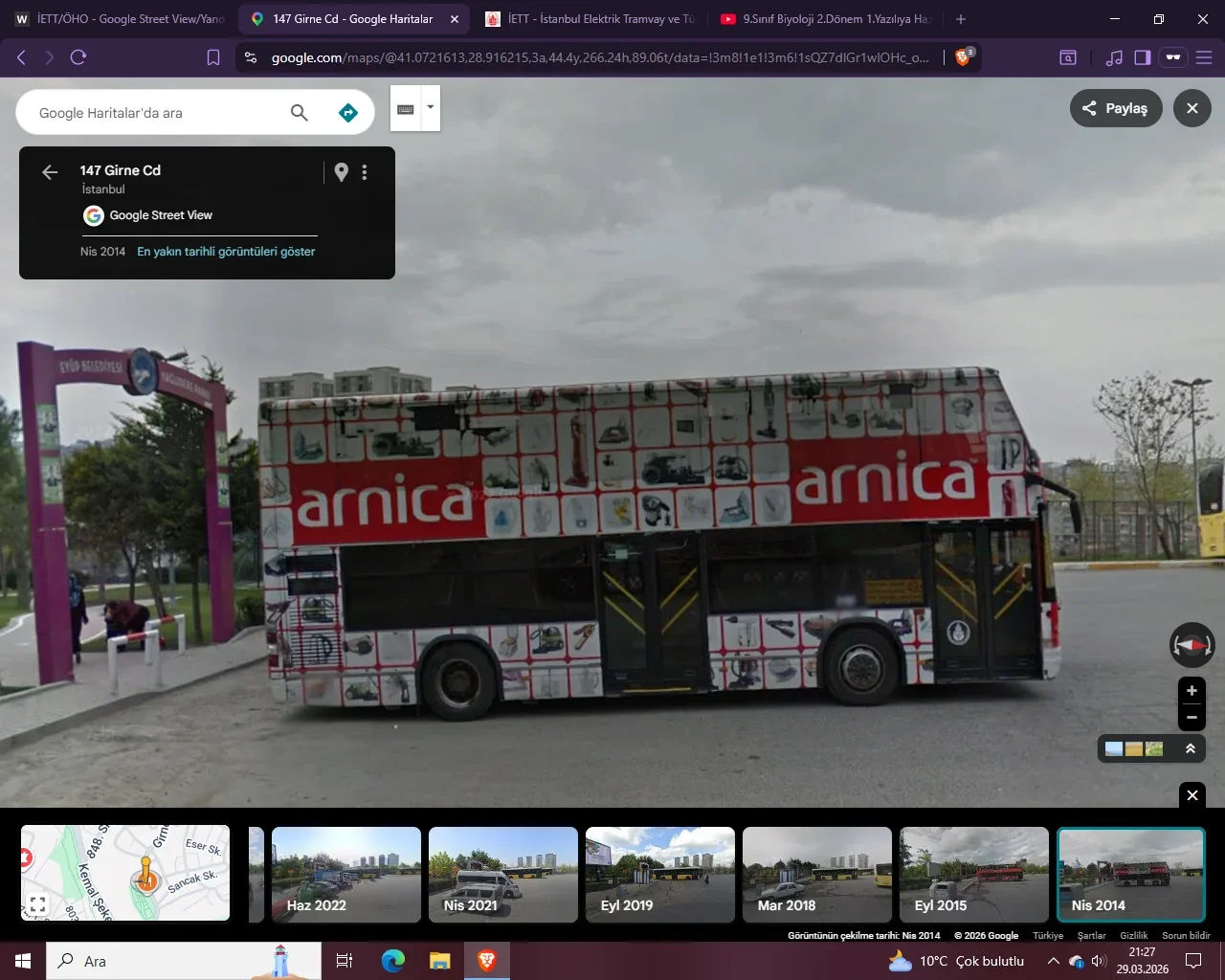Toggle the Brave Shields icon
The width and height of the screenshot is (1225, 980).
[963, 57]
